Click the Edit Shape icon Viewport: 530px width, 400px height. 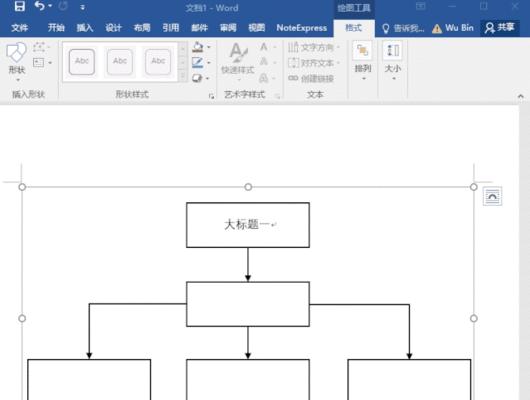point(39,47)
